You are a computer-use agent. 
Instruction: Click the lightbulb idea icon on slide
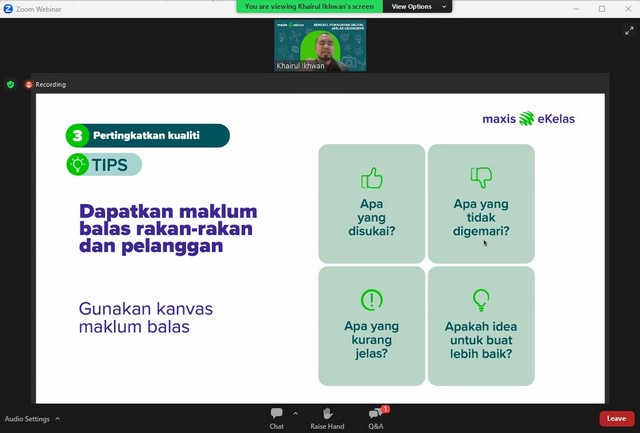tap(481, 299)
